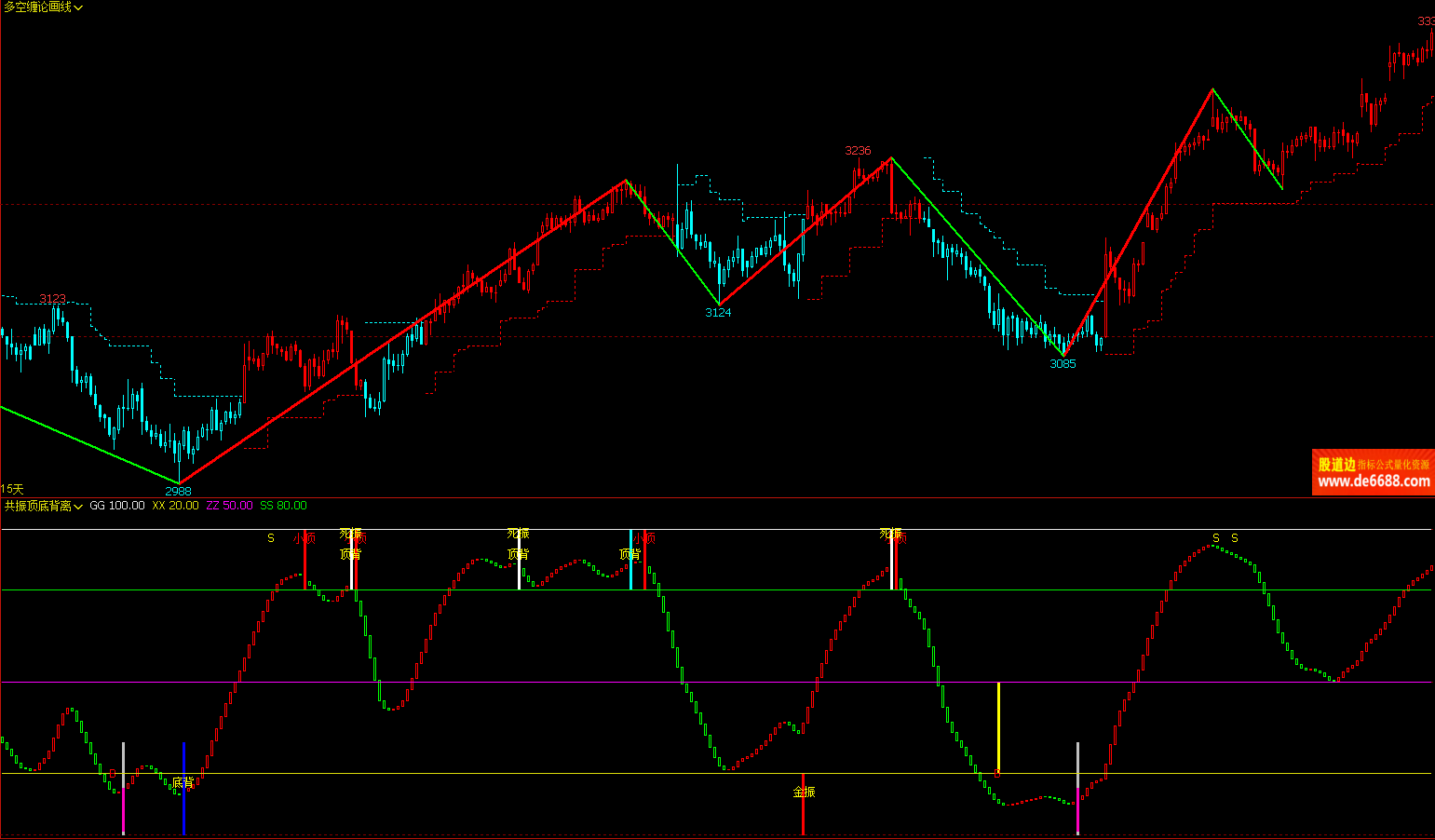
Task: Click the 3123 high price label
Action: click(x=52, y=299)
